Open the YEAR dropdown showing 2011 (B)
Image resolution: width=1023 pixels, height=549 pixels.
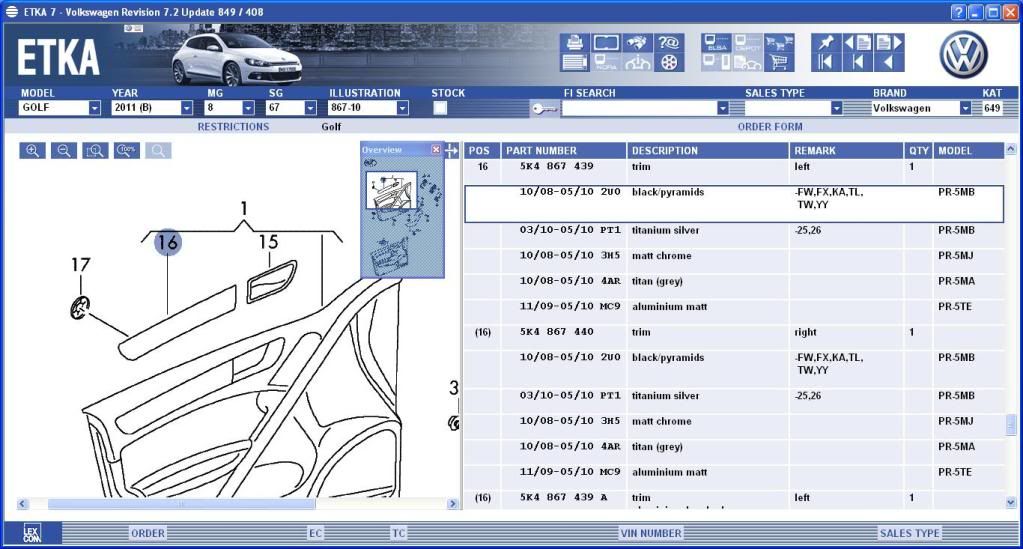pyautogui.click(x=187, y=108)
